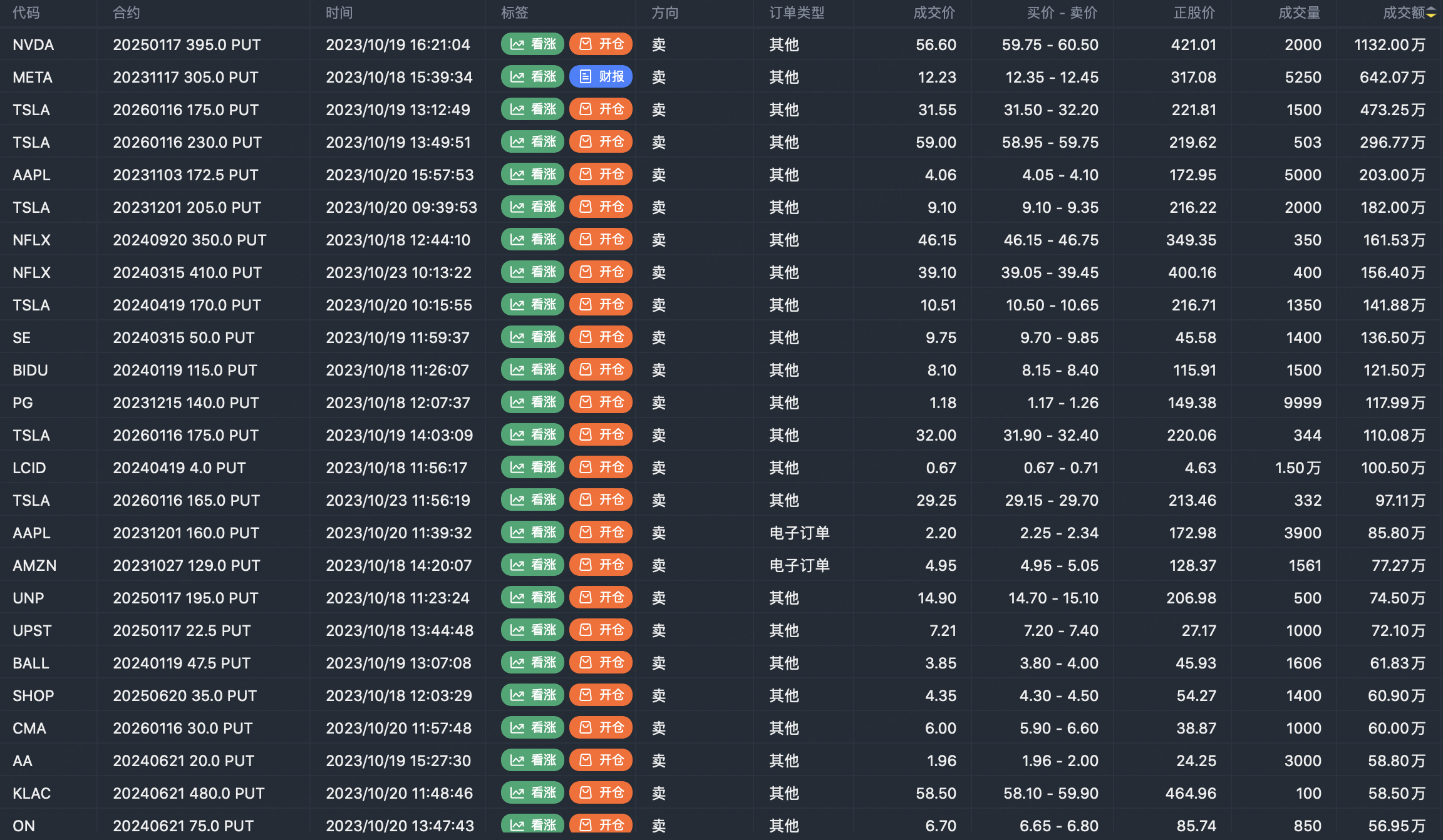Sort by the 成交价 column header
The image size is (1443, 840).
click(934, 13)
